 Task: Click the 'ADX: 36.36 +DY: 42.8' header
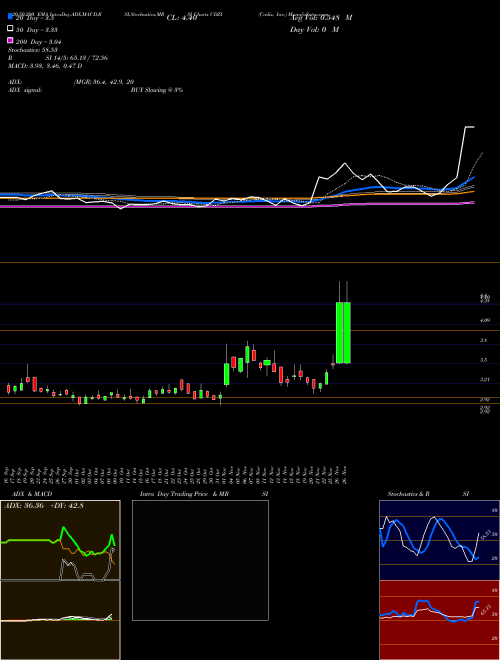[44, 506]
